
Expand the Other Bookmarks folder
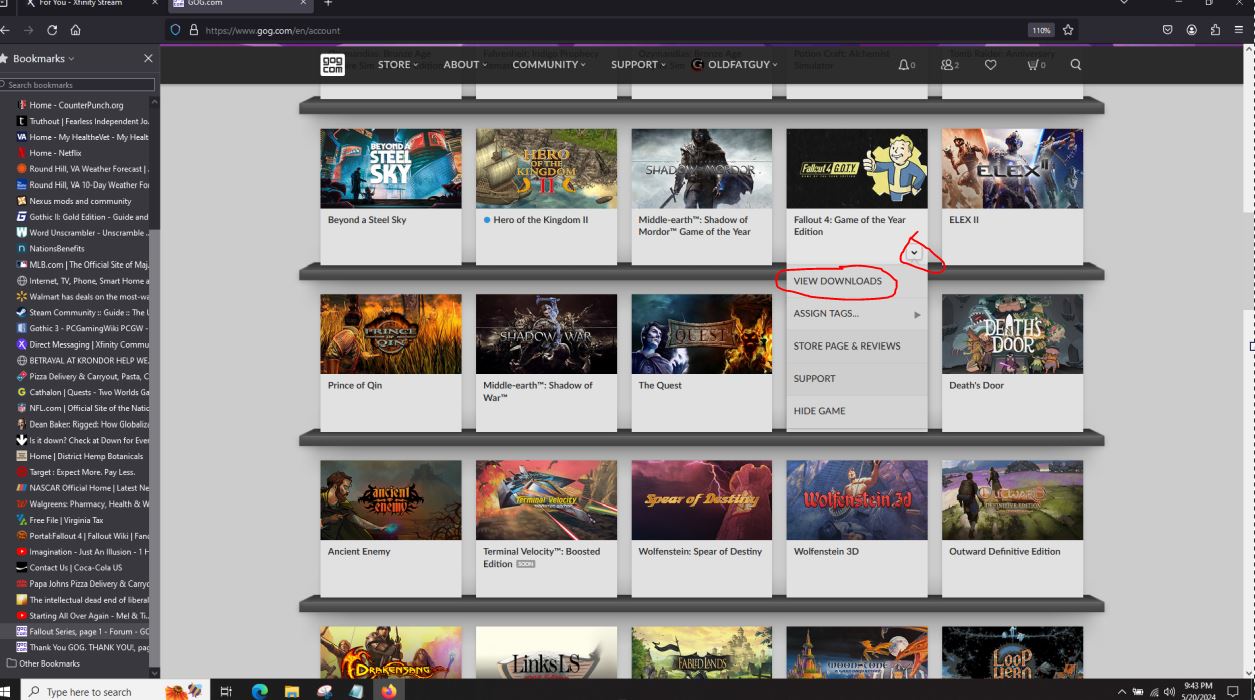click(42, 663)
